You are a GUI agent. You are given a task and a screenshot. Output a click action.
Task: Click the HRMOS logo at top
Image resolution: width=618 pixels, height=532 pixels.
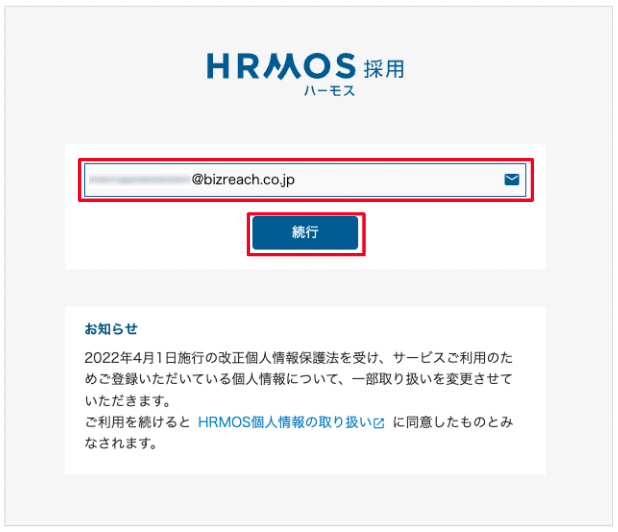[281, 66]
